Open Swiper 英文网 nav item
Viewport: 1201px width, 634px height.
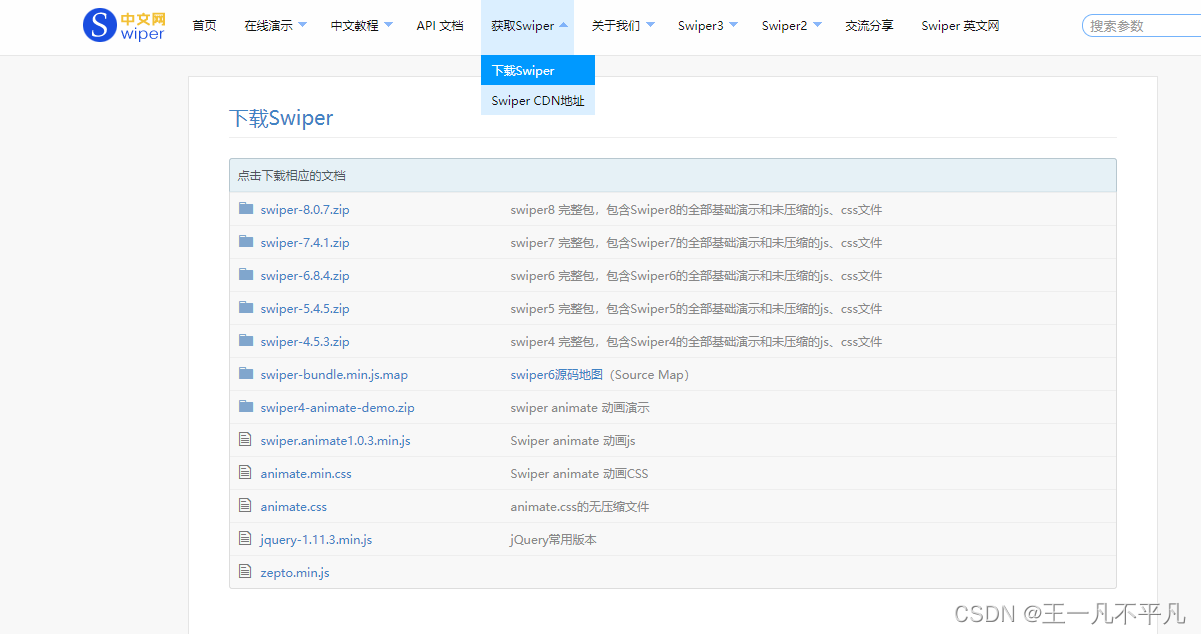click(960, 26)
